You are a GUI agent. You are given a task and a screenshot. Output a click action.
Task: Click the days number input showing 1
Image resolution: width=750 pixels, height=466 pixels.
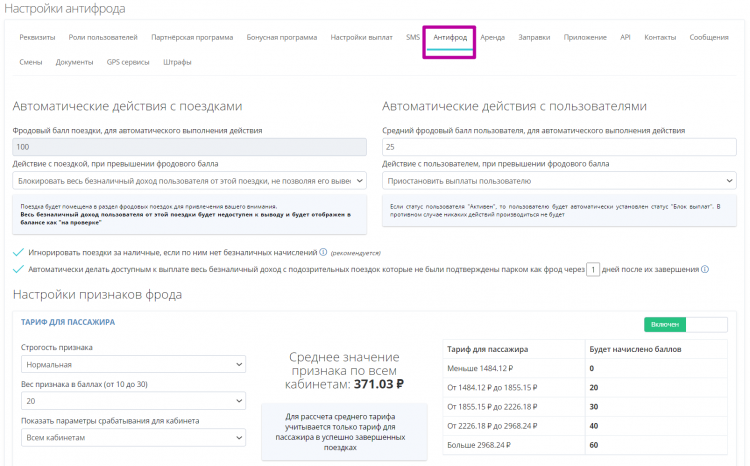click(592, 269)
